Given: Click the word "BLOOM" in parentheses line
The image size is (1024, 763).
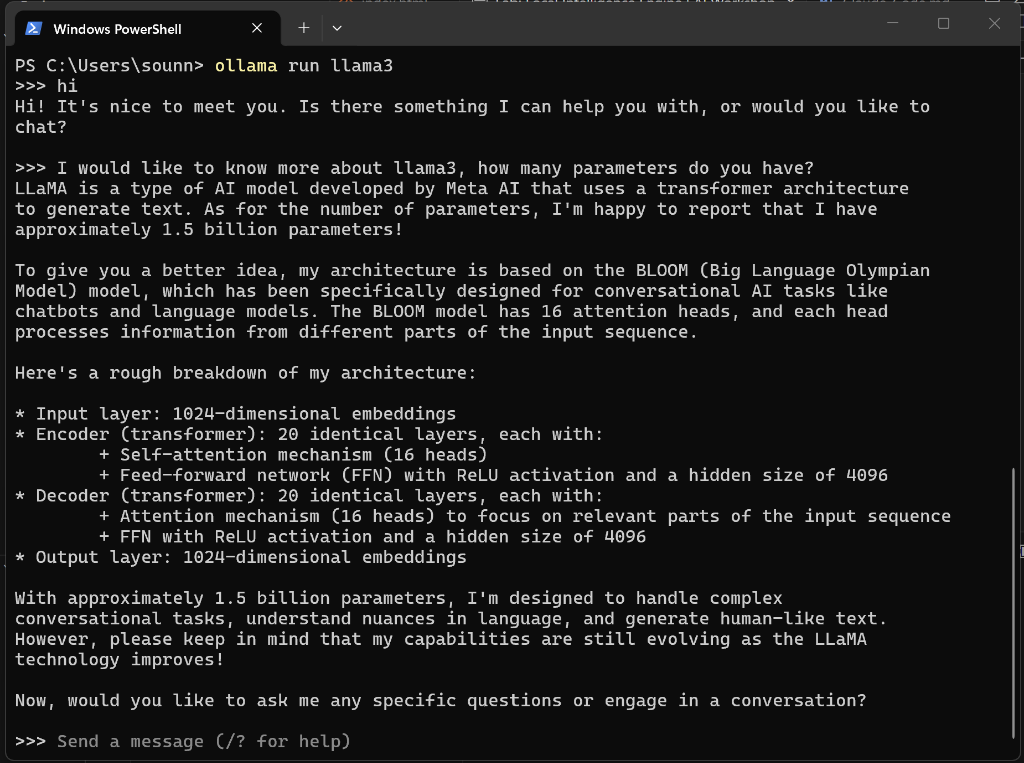Looking at the screenshot, I should (662, 270).
